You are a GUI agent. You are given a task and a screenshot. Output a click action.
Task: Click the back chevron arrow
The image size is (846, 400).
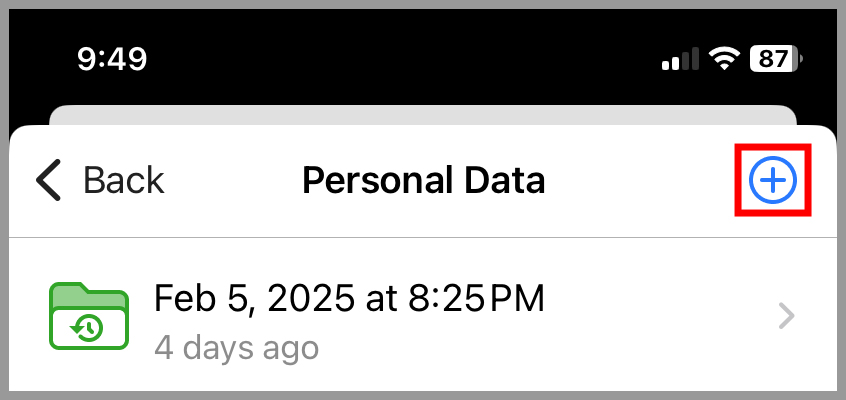point(49,180)
